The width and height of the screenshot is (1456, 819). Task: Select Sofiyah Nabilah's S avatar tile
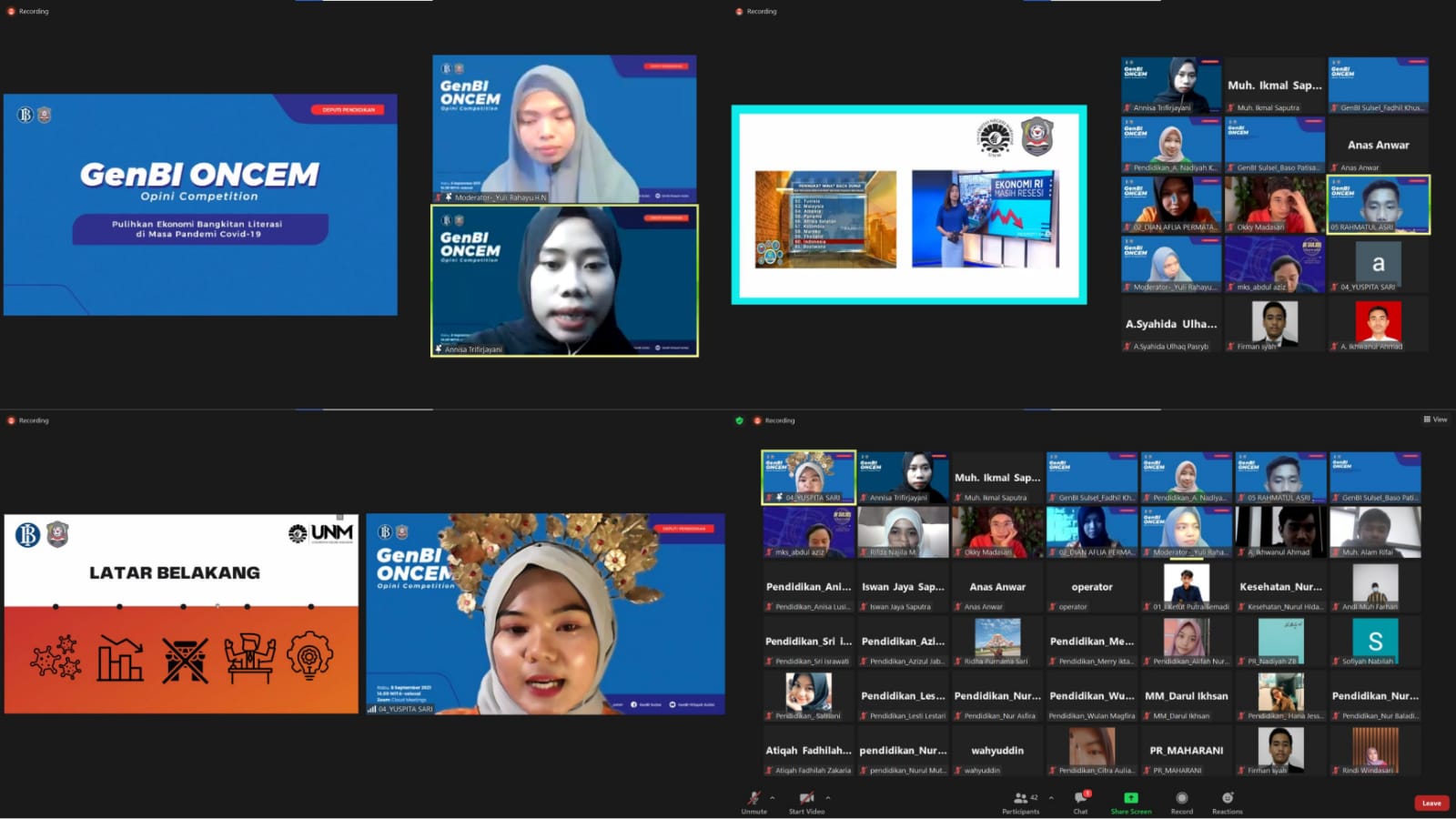coord(1375,642)
